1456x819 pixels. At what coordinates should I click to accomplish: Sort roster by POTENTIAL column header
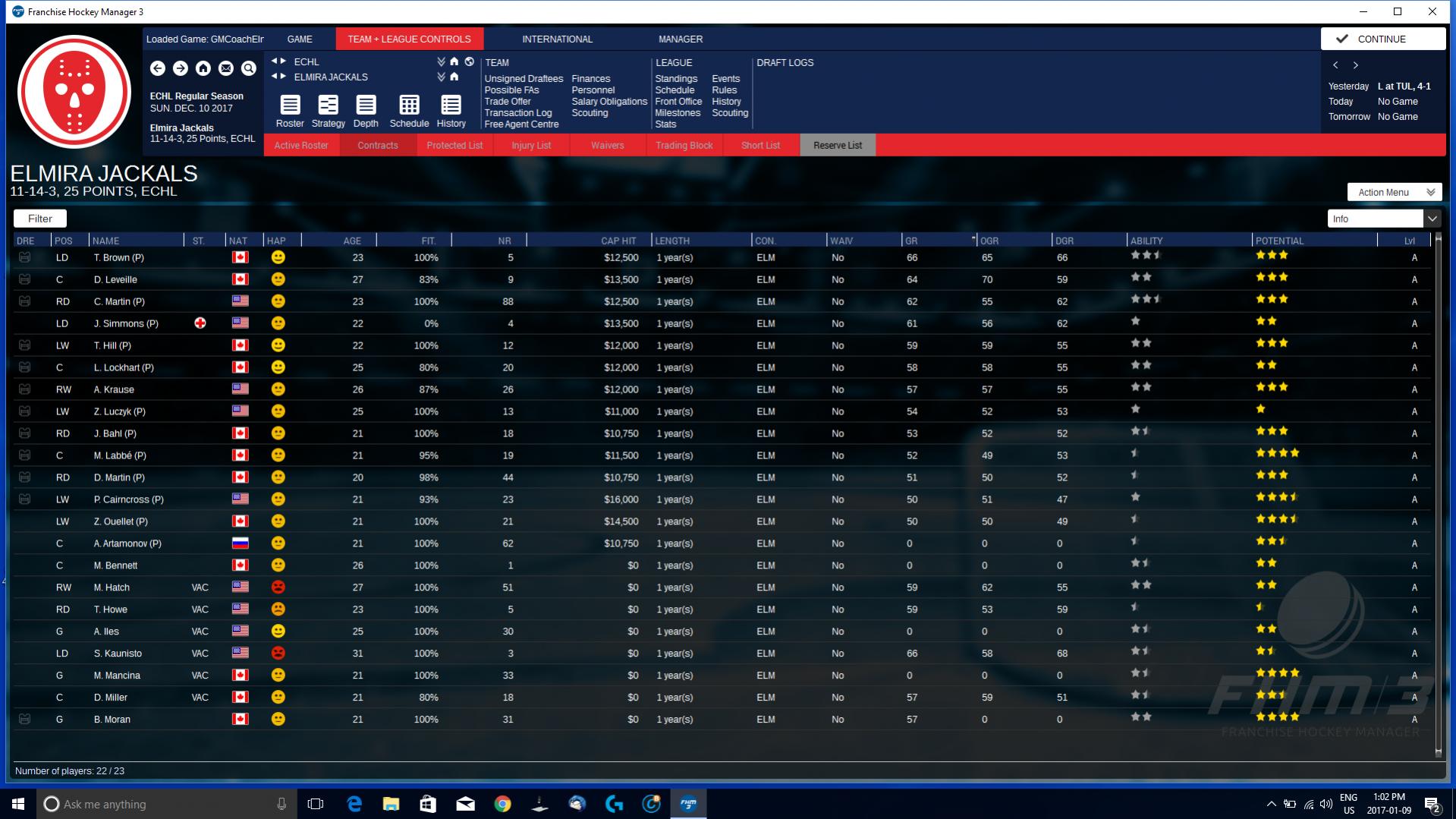click(x=1315, y=241)
